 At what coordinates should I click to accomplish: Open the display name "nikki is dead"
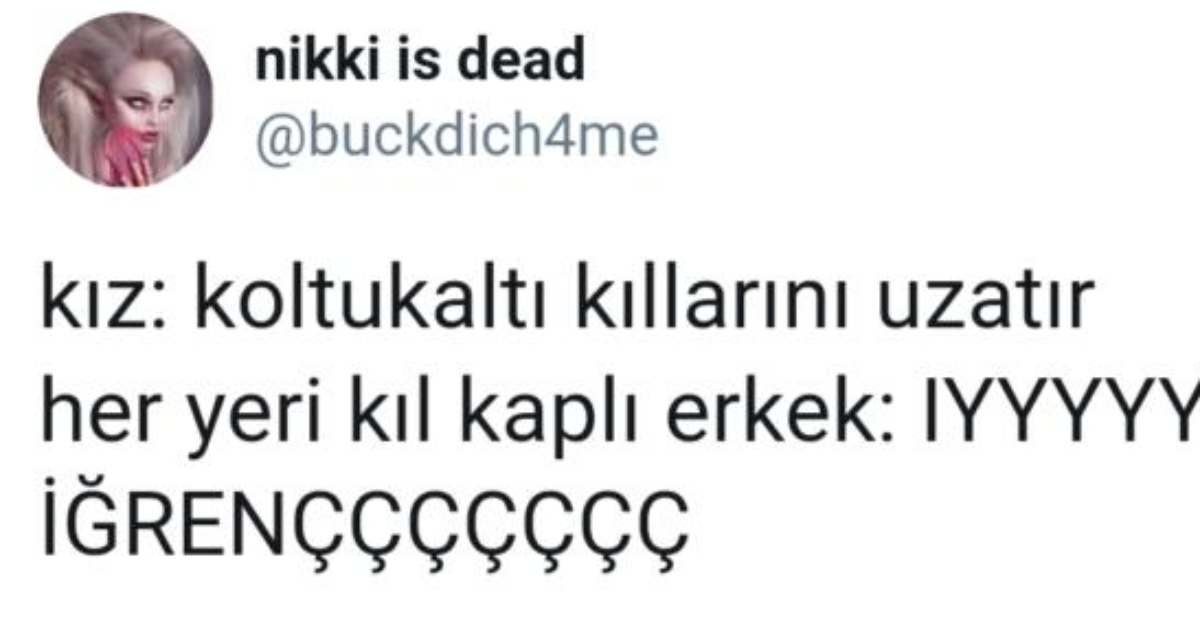click(x=420, y=63)
